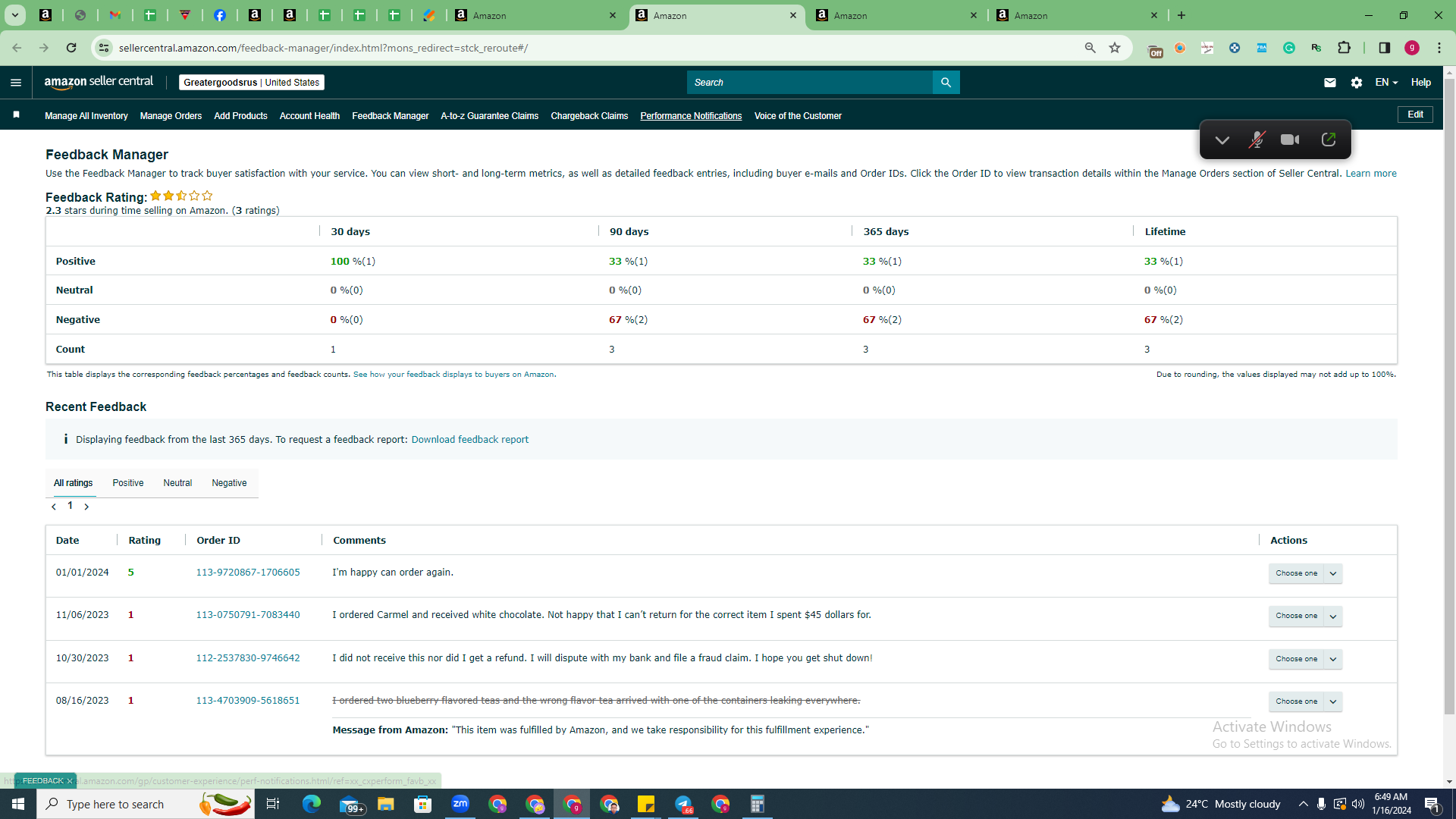Click the Learn more link

(x=1371, y=174)
